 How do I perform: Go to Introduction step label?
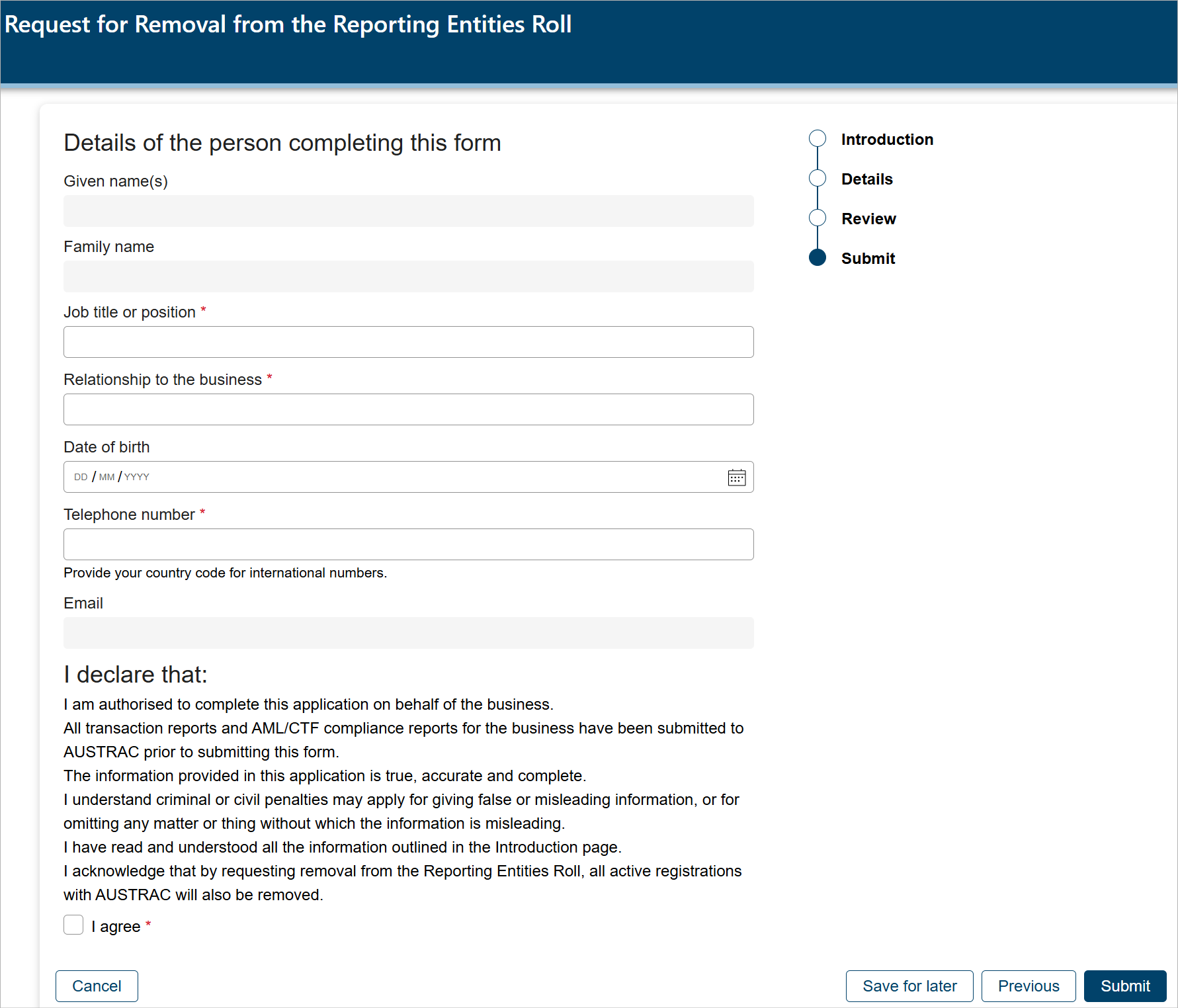coord(887,140)
